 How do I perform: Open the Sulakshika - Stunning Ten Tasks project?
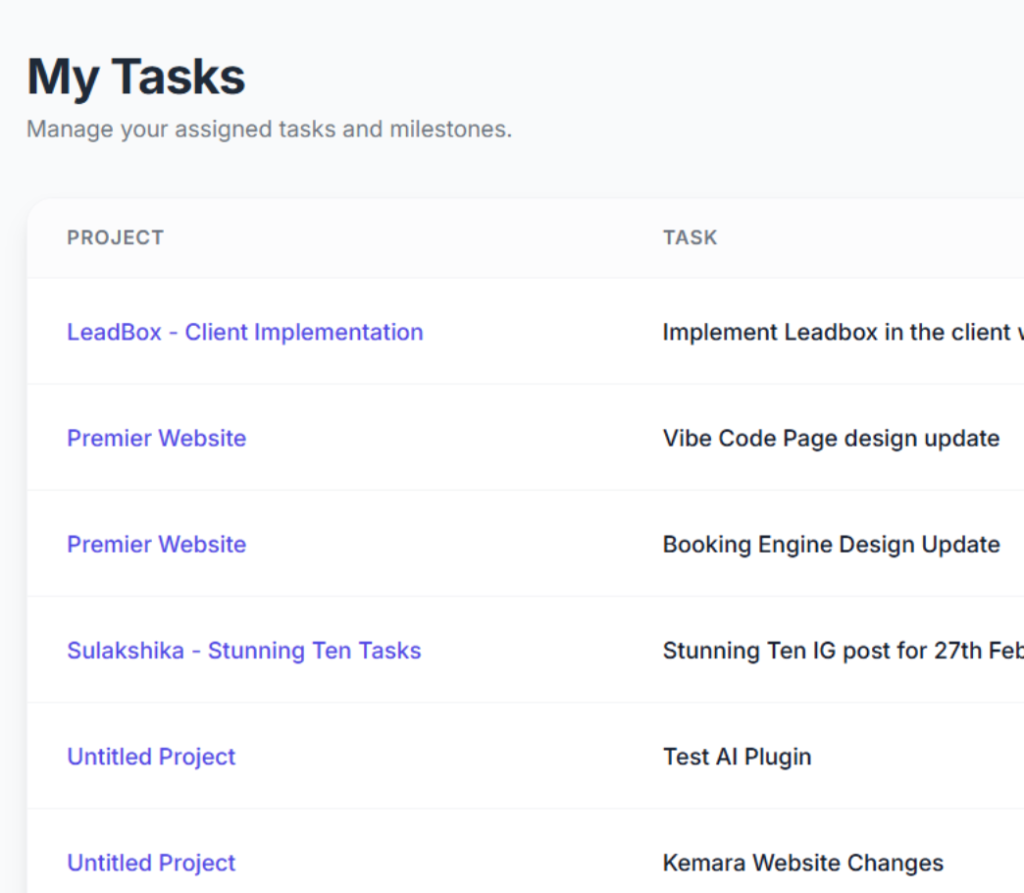243,650
